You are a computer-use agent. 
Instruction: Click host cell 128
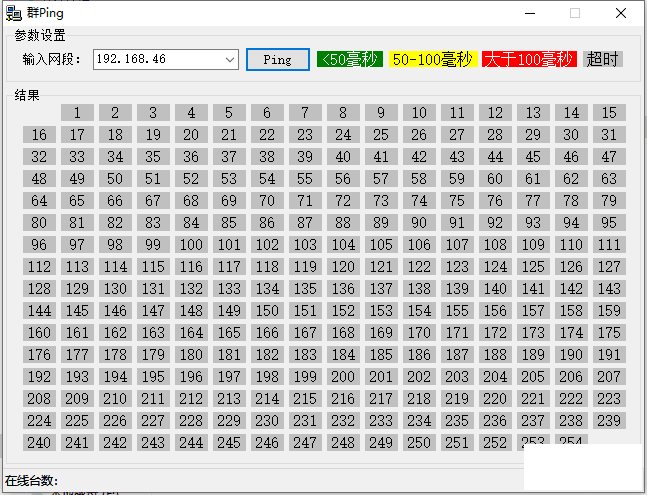39,289
